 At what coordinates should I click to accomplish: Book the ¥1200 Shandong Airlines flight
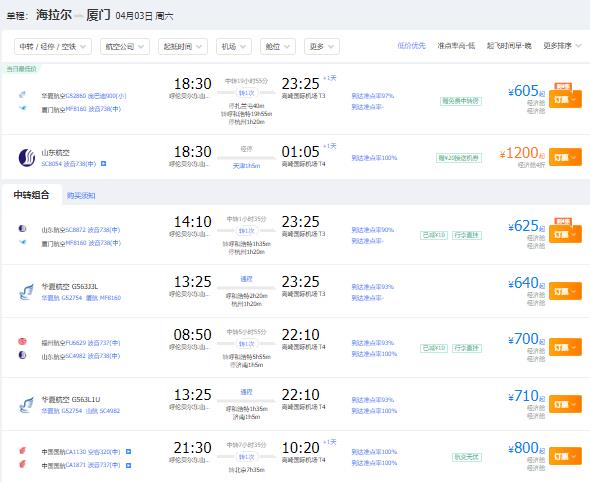(x=565, y=157)
